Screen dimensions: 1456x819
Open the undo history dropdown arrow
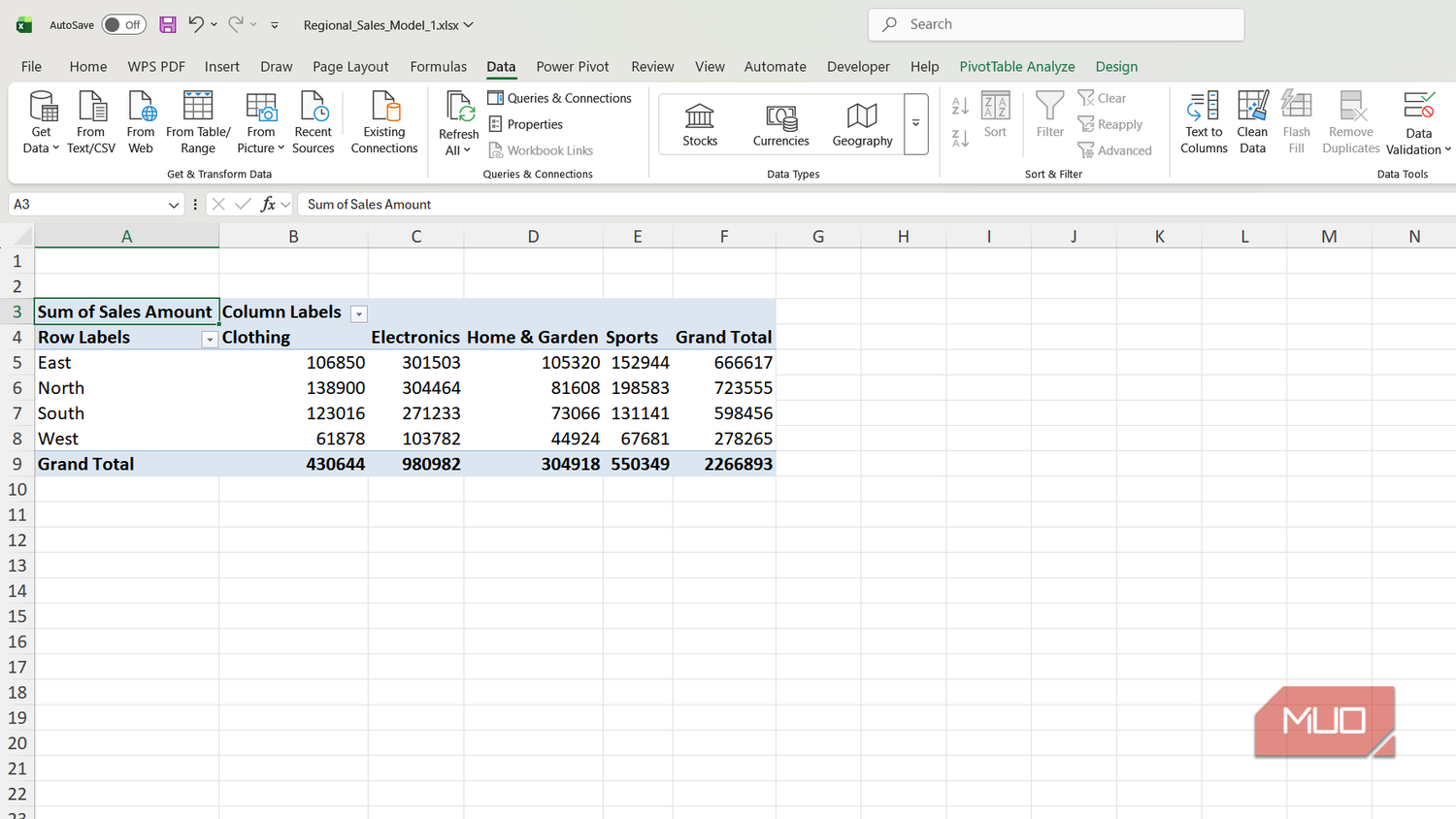tap(214, 24)
